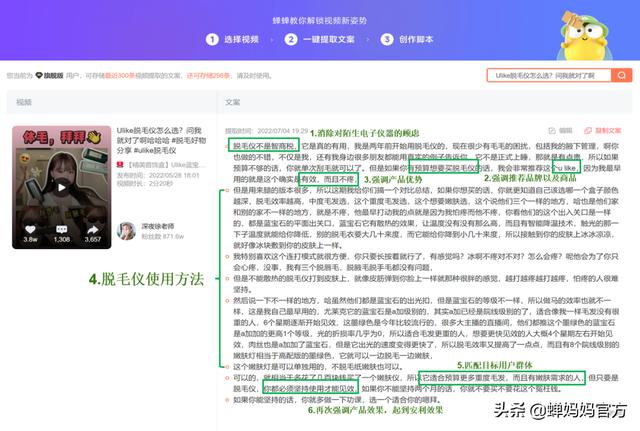
Task: Click the share arrow icon on video
Action: pos(91,228)
